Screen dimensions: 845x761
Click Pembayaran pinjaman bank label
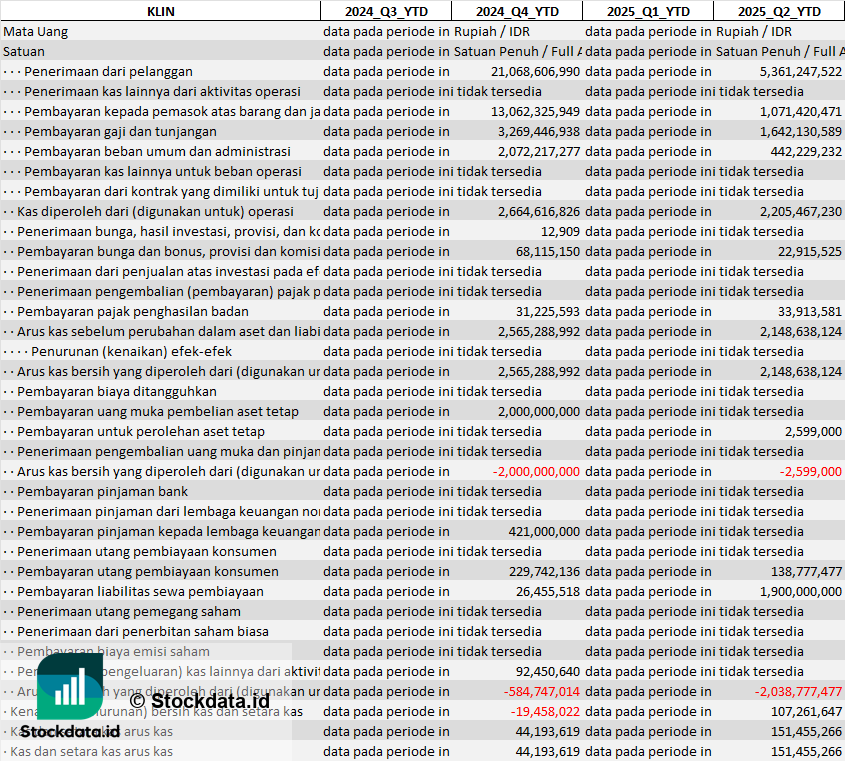pos(102,491)
